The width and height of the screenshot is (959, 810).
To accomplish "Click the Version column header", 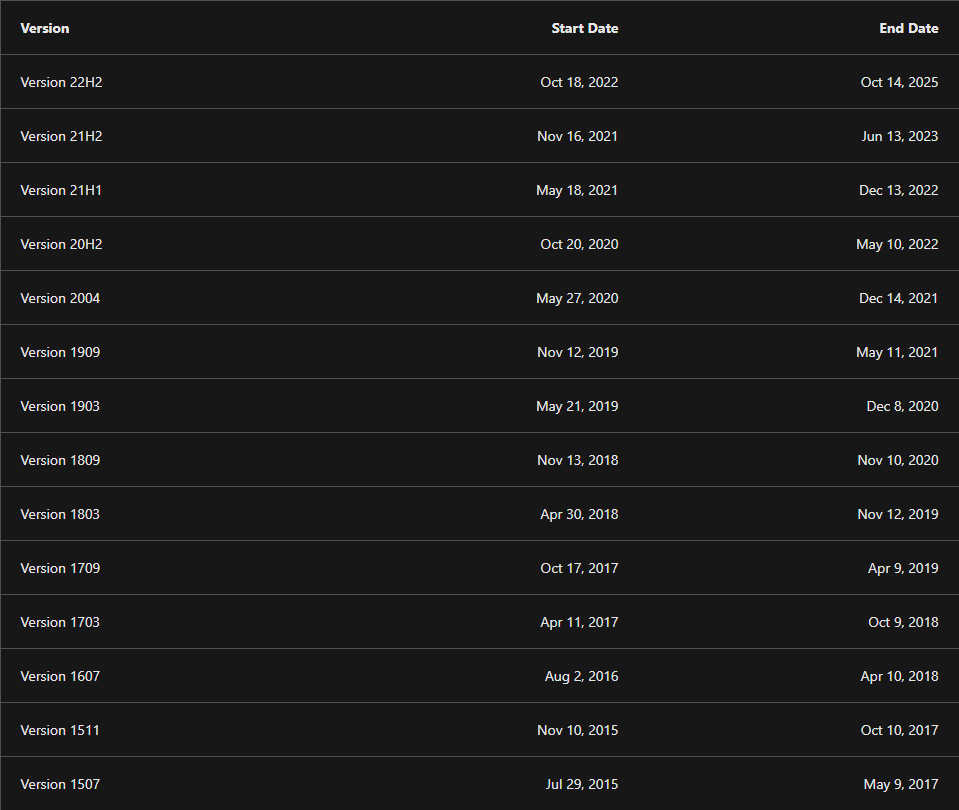I will (x=45, y=28).
